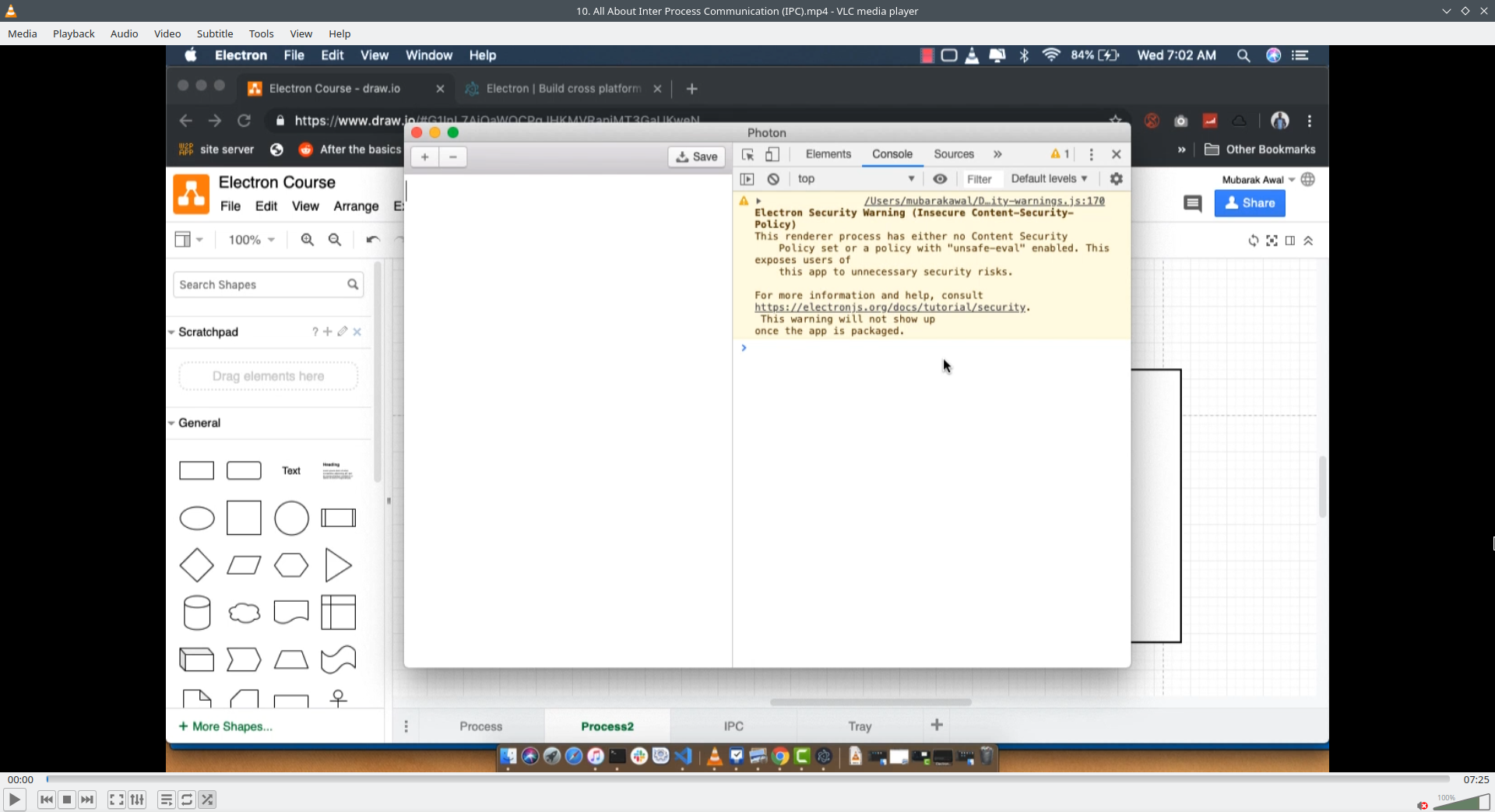Click the Save button in Photon
The width and height of the screenshot is (1495, 812).
(697, 156)
